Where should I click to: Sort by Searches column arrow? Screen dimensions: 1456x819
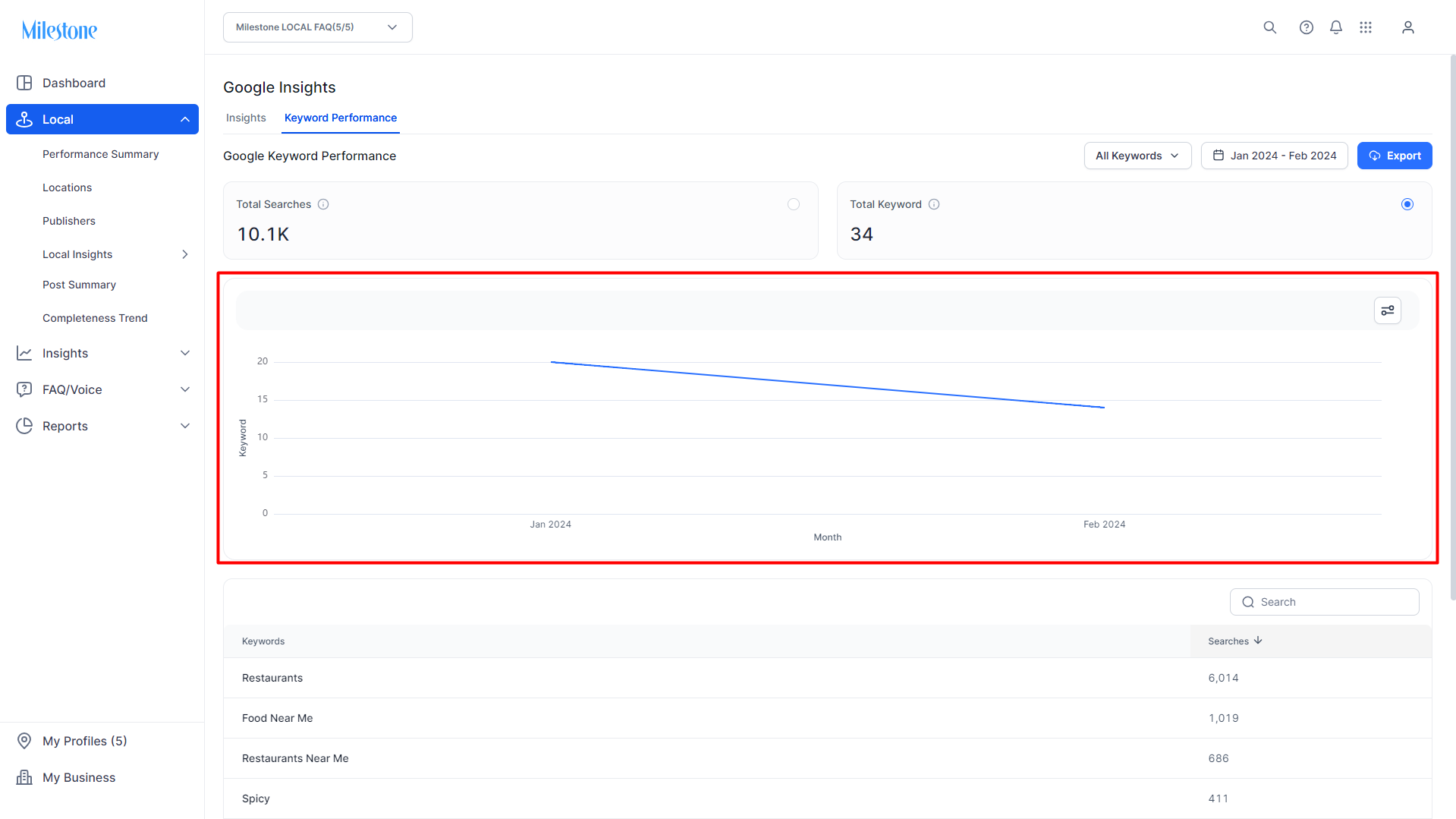pos(1258,641)
